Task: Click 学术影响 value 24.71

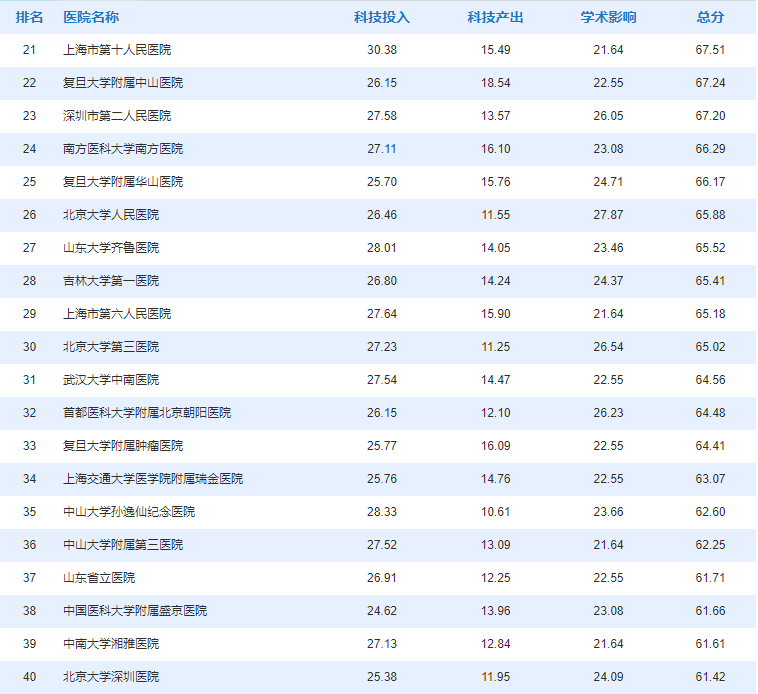Action: coord(609,182)
